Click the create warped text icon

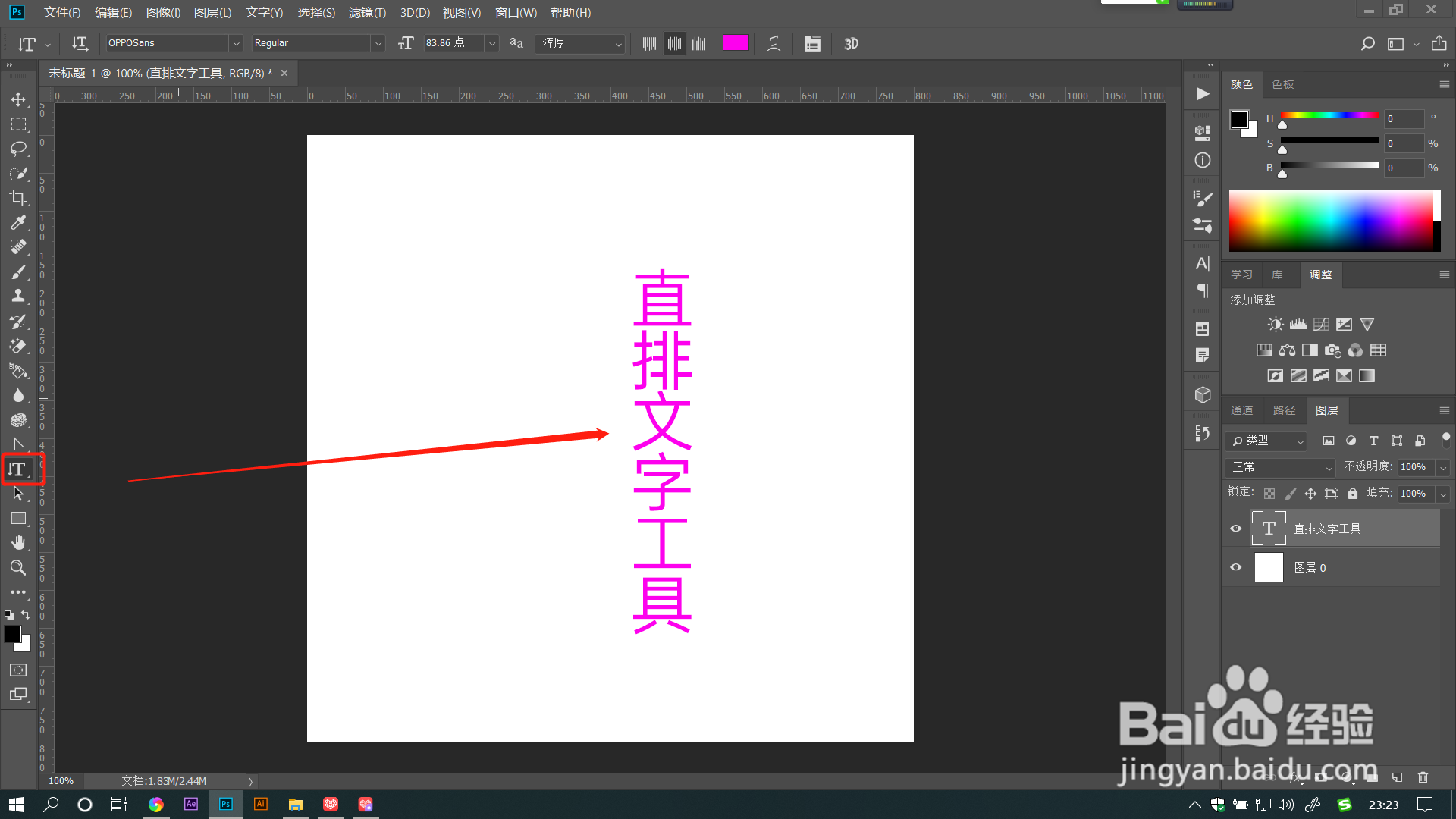pos(773,43)
